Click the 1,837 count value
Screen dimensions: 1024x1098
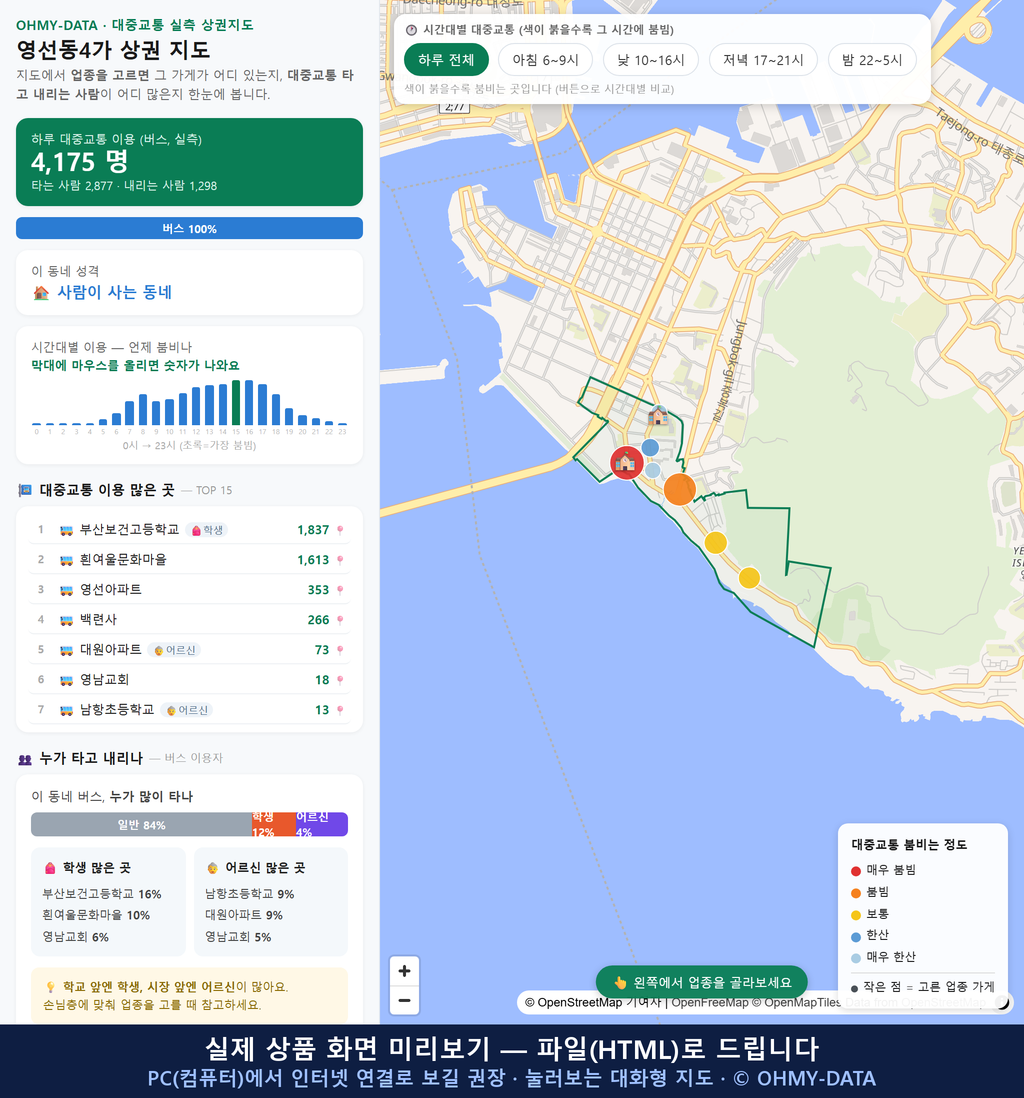coord(313,530)
